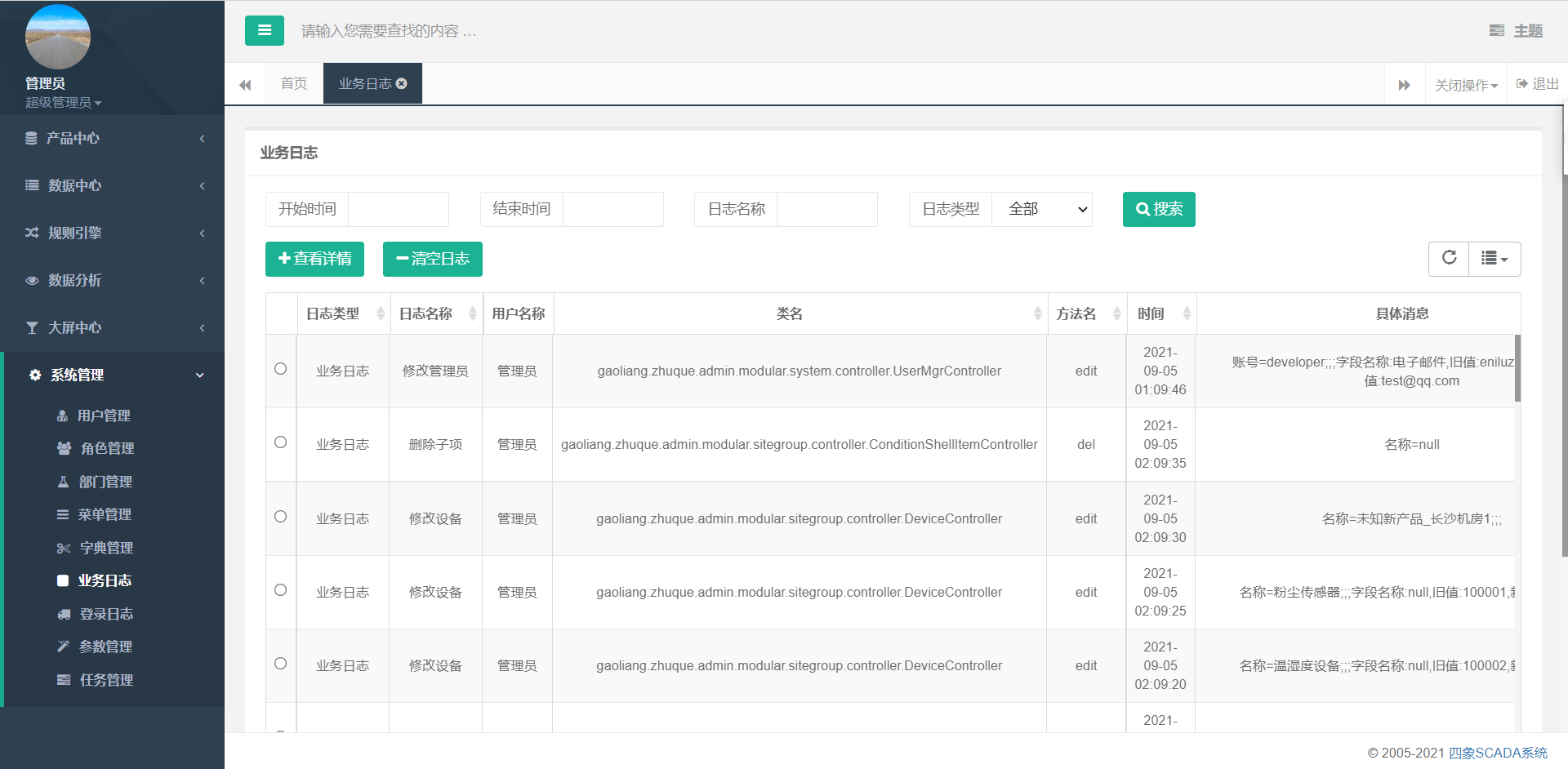Open the table columns list dropdown
The width and height of the screenshot is (1568, 769).
[x=1494, y=259]
